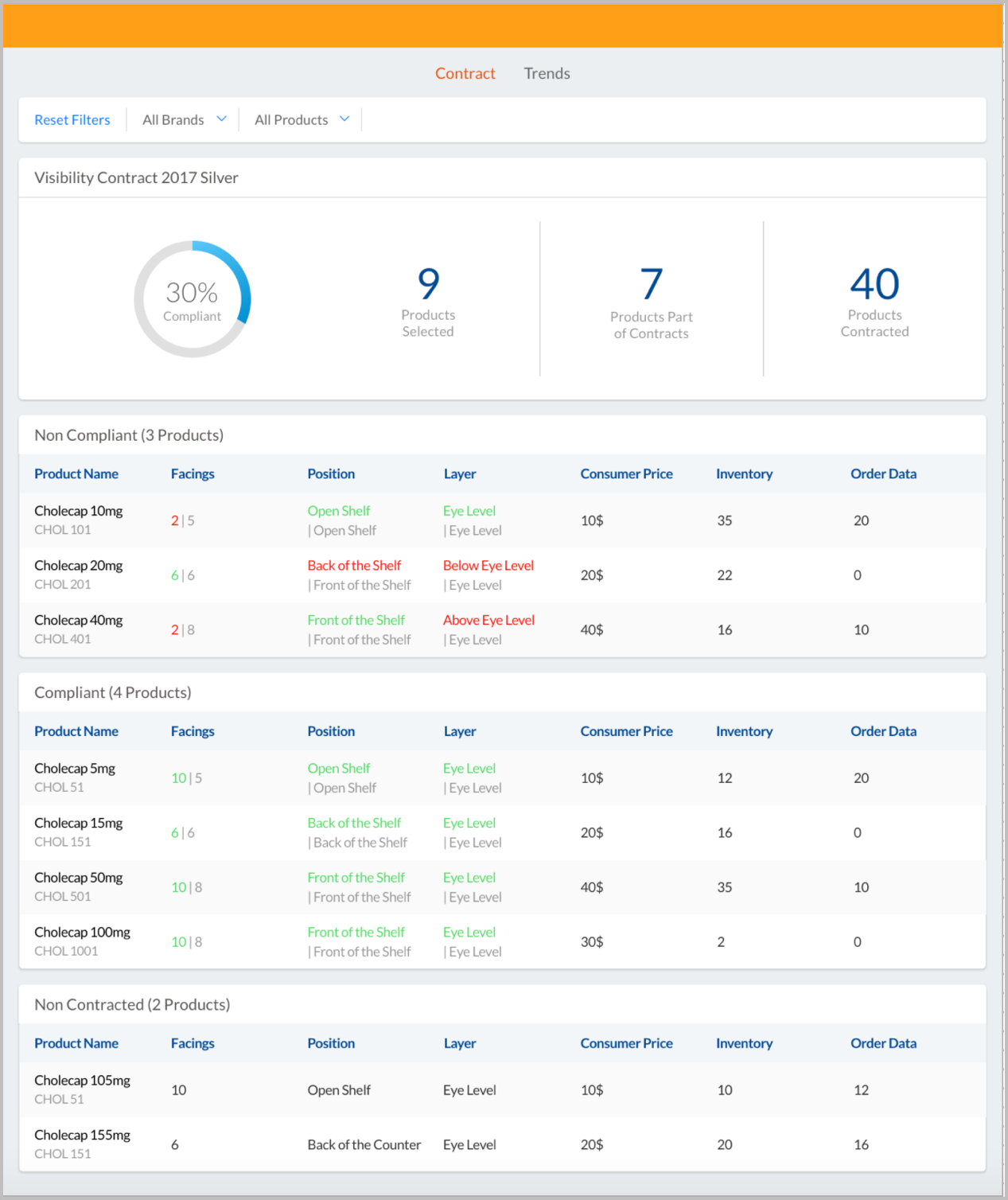Image resolution: width=1008 pixels, height=1200 pixels.
Task: Click the Reset Filters link
Action: pyautogui.click(x=72, y=120)
